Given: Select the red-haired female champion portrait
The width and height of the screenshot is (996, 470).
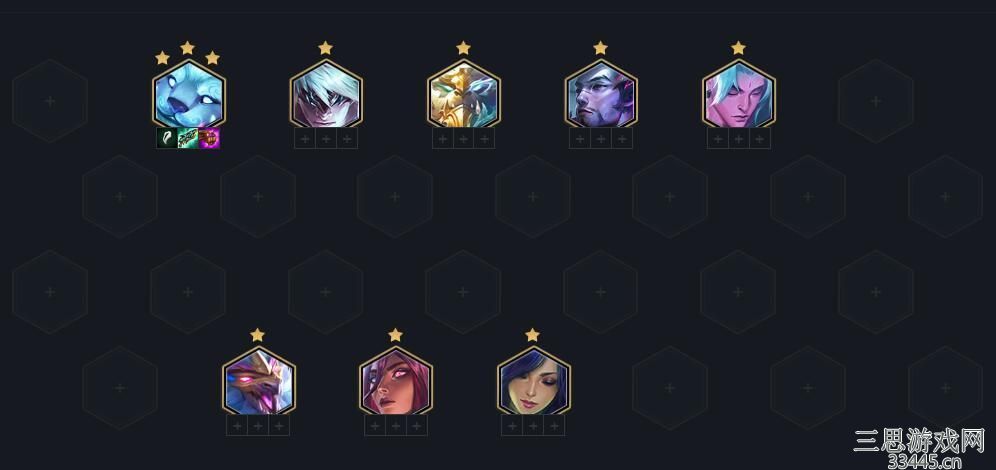Looking at the screenshot, I should (x=396, y=382).
